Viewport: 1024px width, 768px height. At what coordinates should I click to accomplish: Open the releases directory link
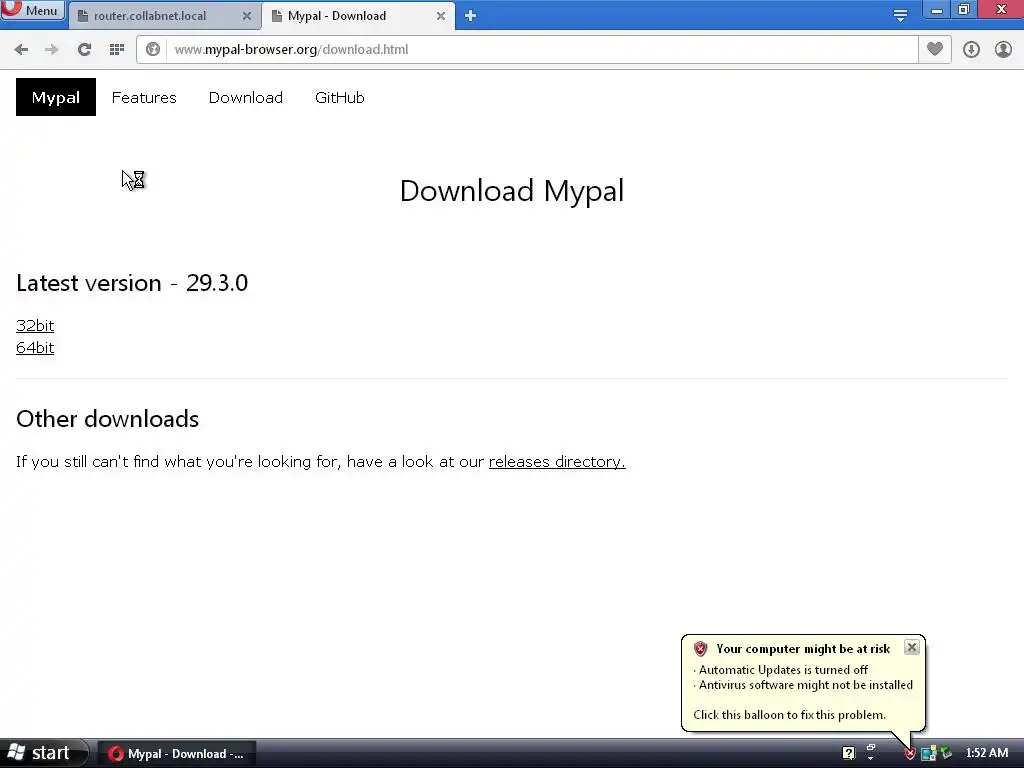tap(557, 462)
